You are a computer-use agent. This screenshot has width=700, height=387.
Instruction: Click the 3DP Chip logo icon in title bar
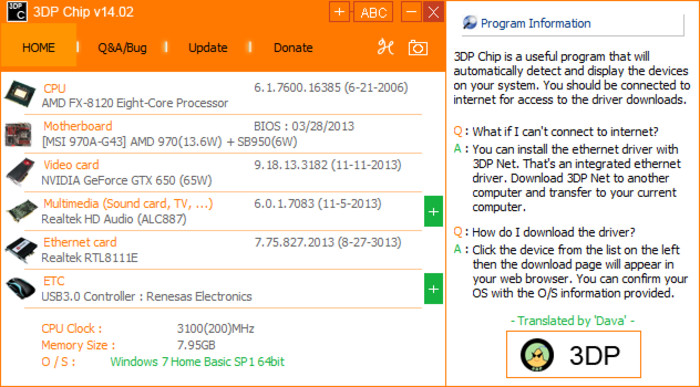point(17,12)
